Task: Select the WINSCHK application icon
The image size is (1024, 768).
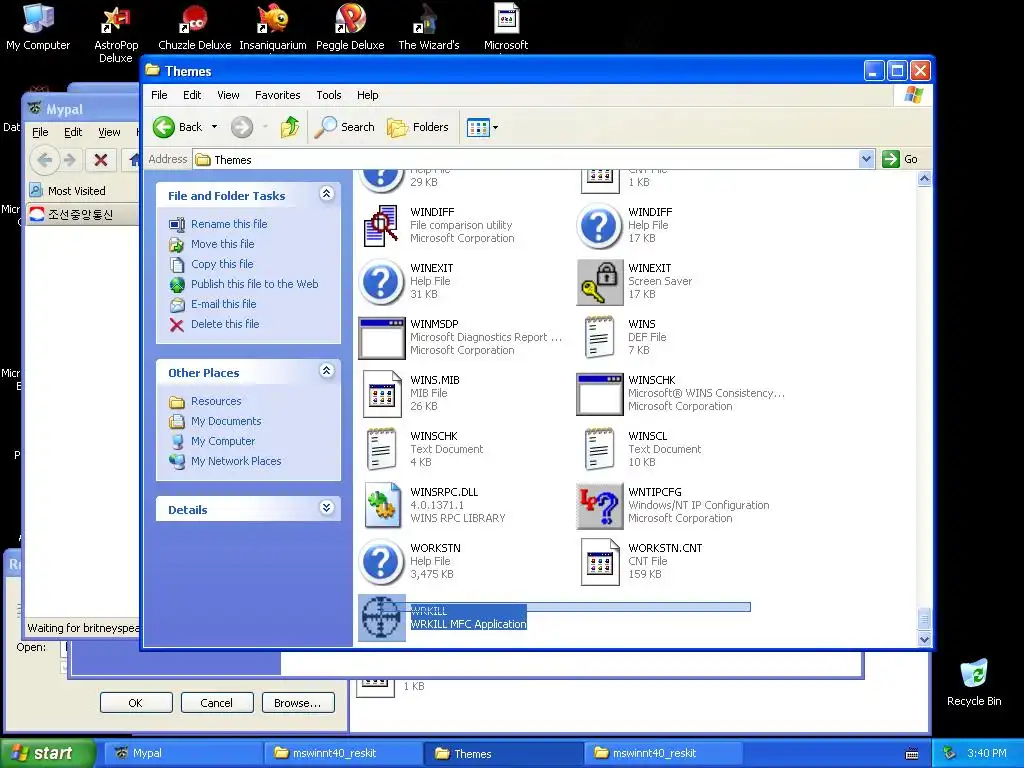Action: tap(600, 394)
